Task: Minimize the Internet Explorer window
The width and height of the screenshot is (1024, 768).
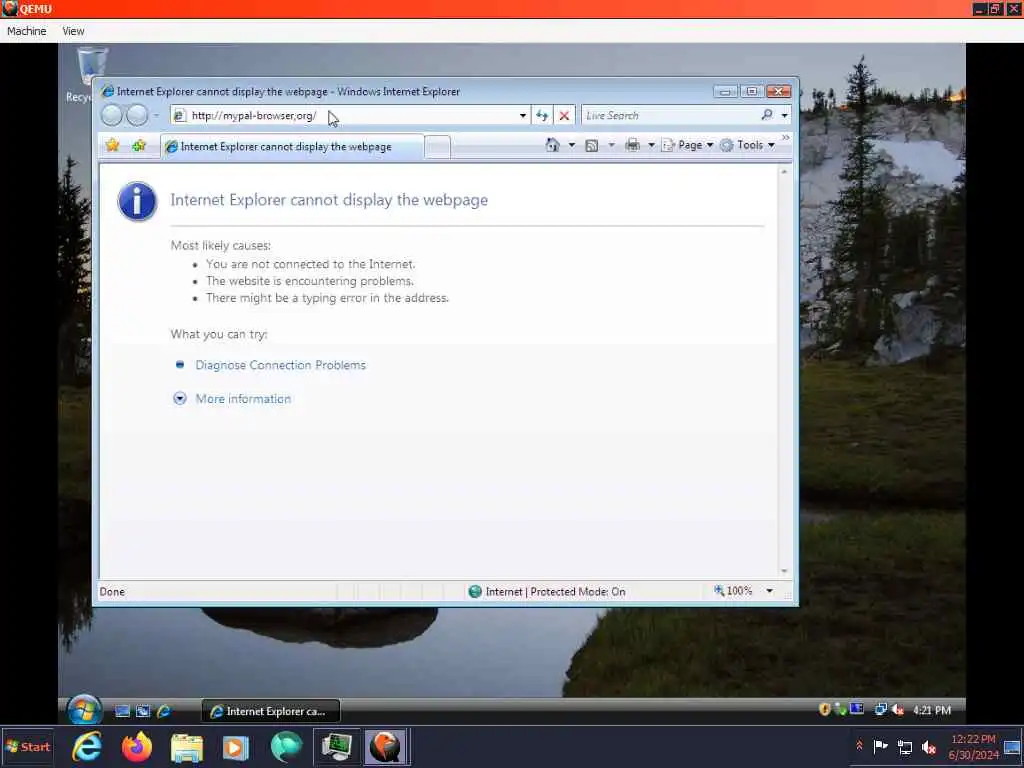Action: pyautogui.click(x=725, y=91)
